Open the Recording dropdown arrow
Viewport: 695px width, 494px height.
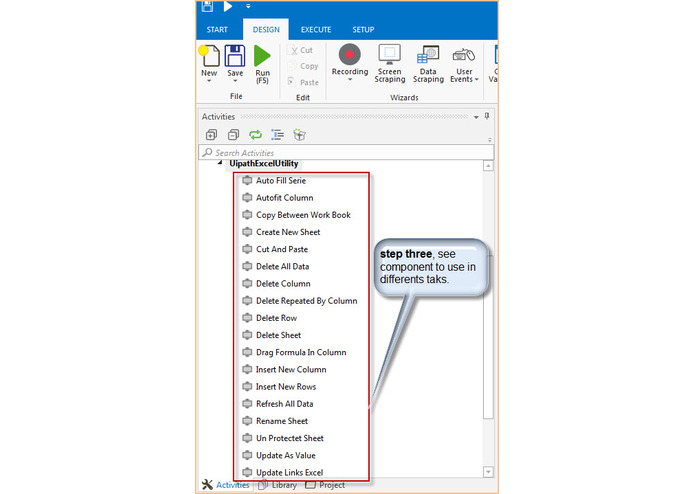pyautogui.click(x=350, y=80)
